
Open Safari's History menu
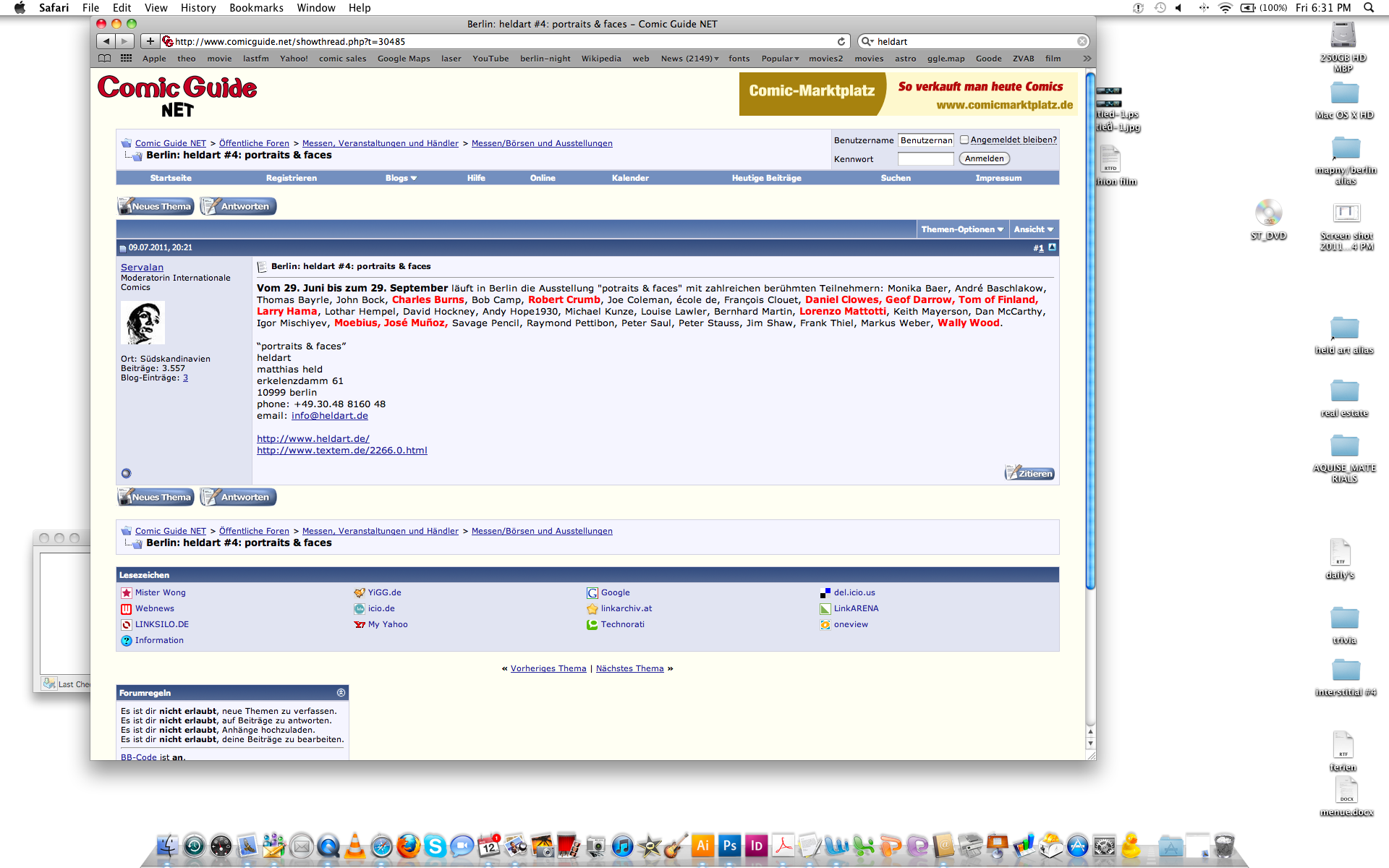(x=198, y=8)
